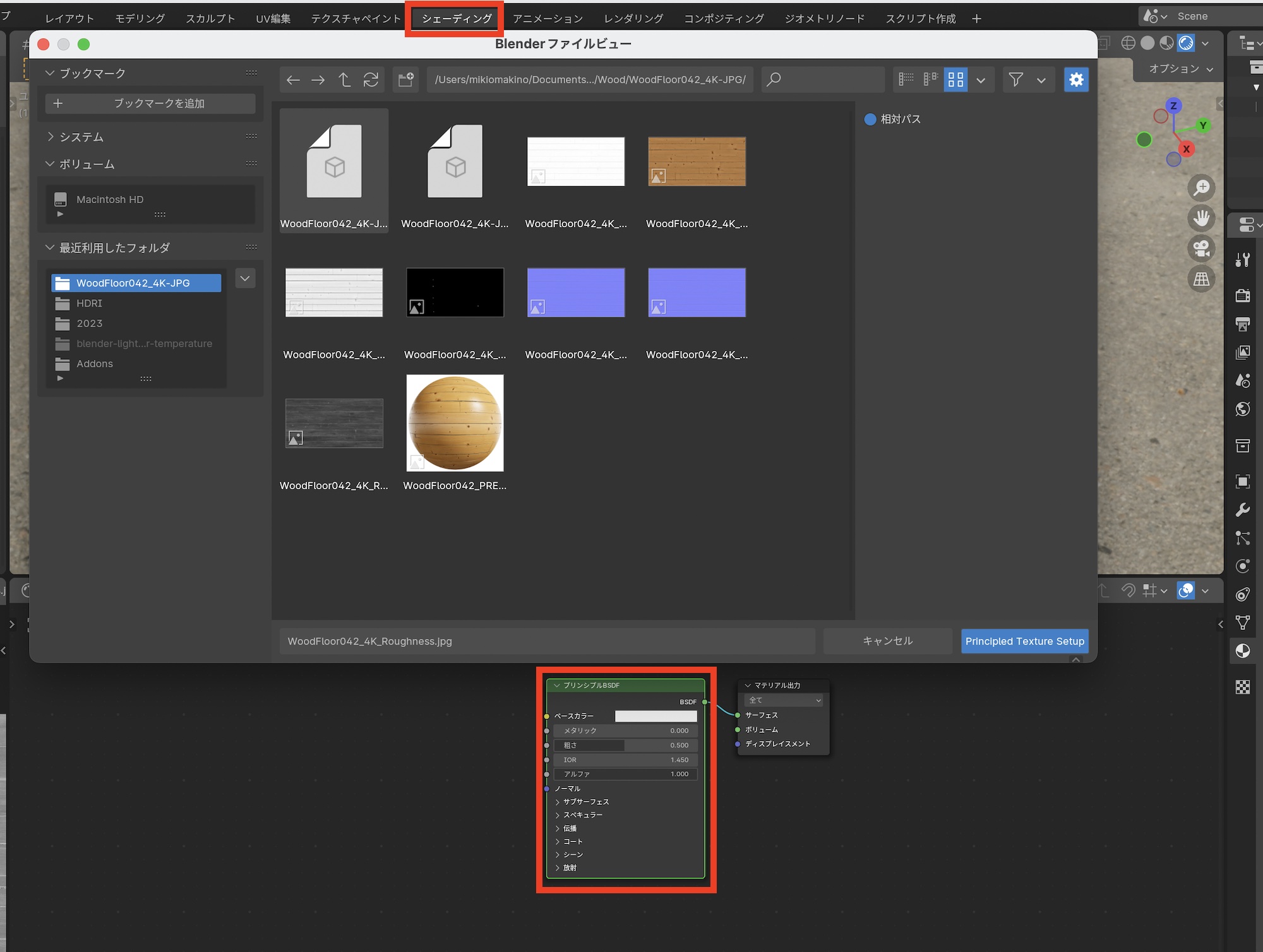Image resolution: width=1263 pixels, height=952 pixels.
Task: Click the camera view icon in viewport
Action: point(1201,248)
